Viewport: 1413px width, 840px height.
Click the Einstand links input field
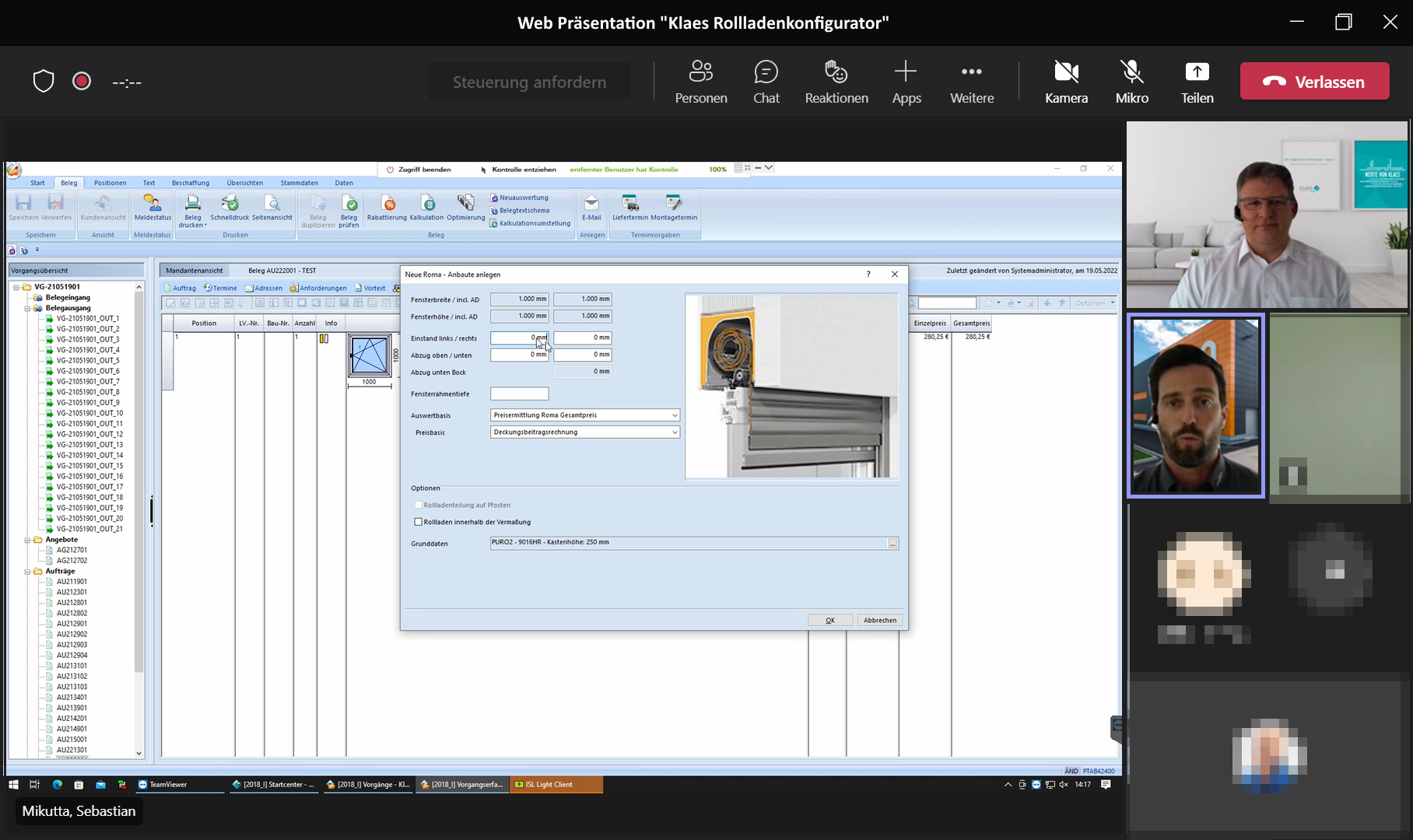point(519,338)
